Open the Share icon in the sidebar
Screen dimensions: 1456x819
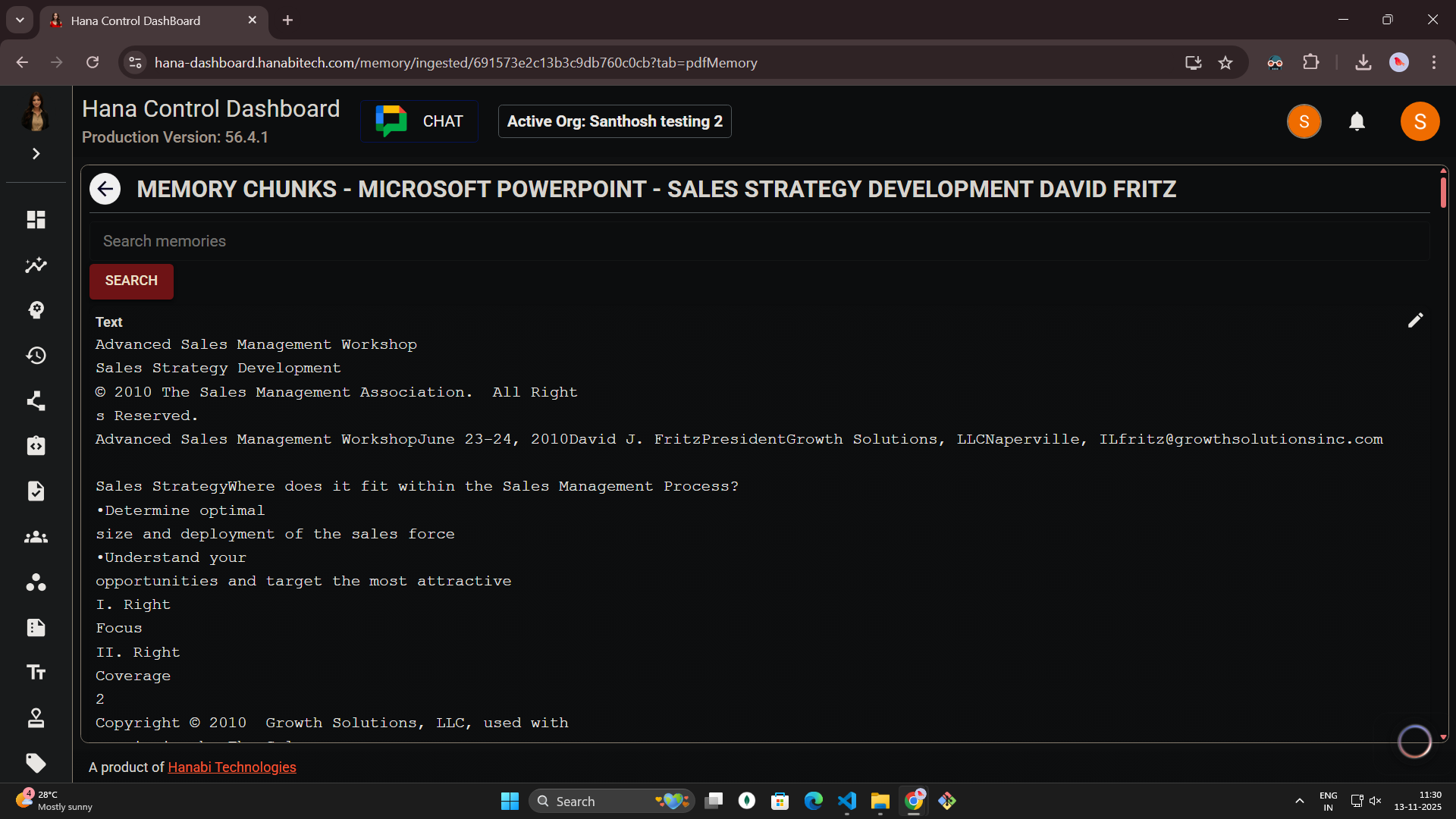(36, 400)
